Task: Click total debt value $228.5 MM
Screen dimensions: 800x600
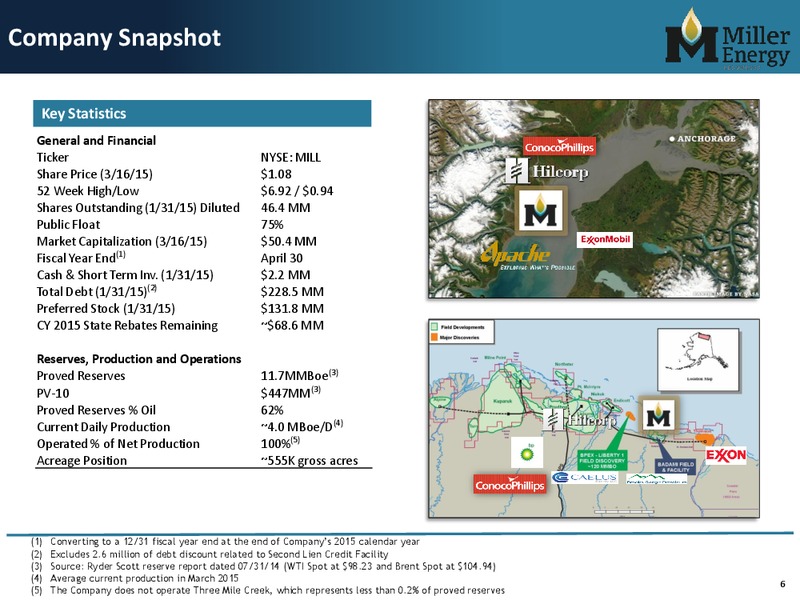Action: [292, 292]
